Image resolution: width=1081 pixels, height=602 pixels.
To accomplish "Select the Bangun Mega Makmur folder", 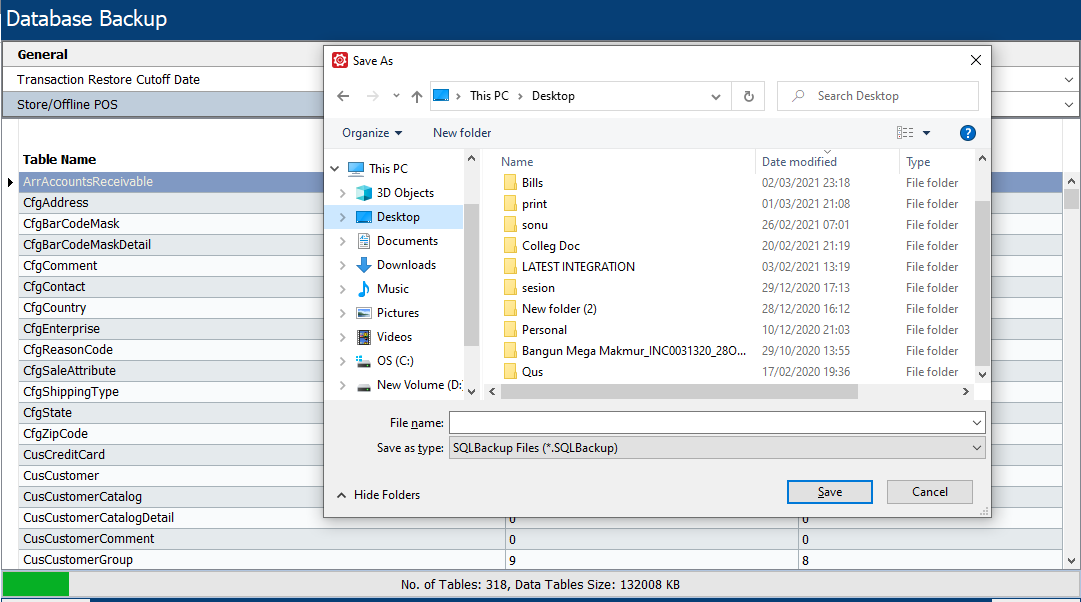I will [634, 351].
